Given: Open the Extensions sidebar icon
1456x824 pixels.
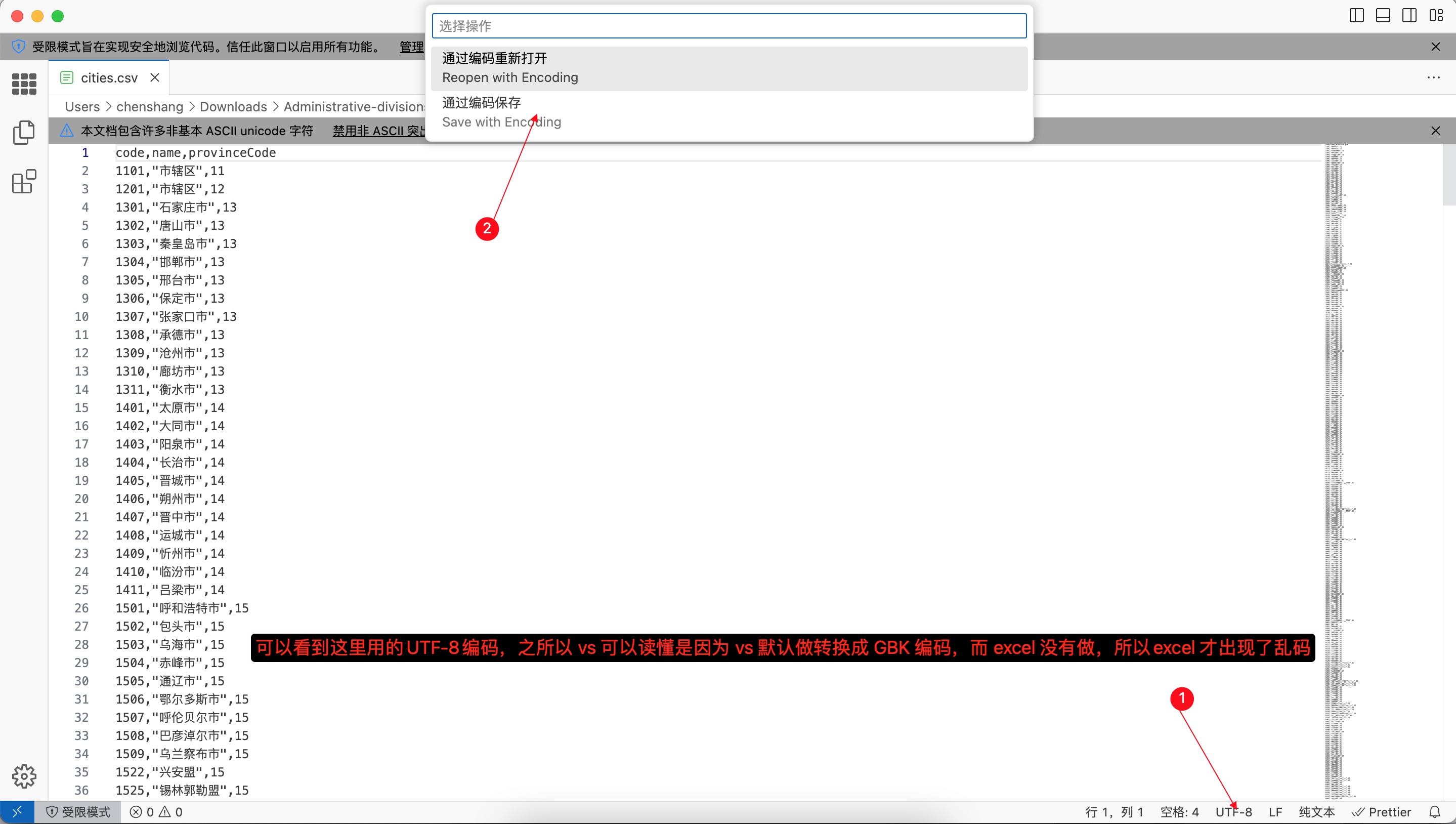Looking at the screenshot, I should point(24,182).
